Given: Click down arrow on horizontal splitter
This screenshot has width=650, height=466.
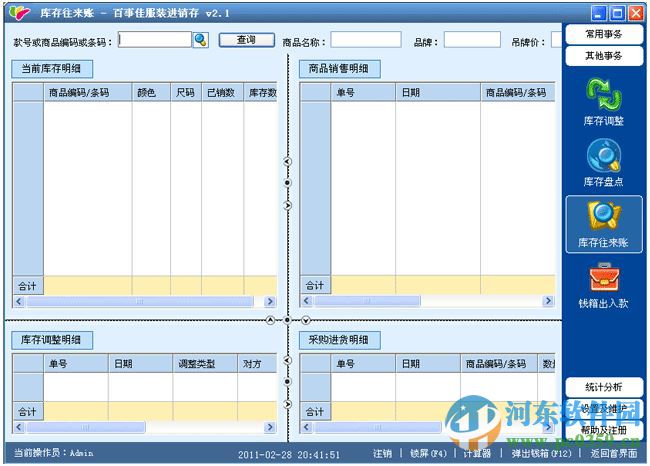Looking at the screenshot, I should click(306, 320).
